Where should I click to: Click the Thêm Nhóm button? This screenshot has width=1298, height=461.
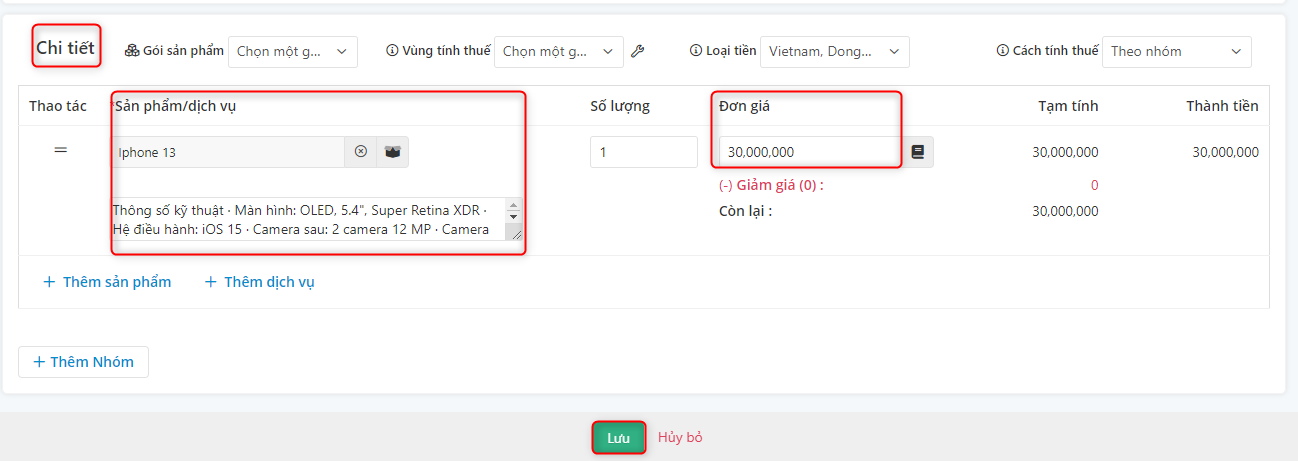pyautogui.click(x=84, y=362)
